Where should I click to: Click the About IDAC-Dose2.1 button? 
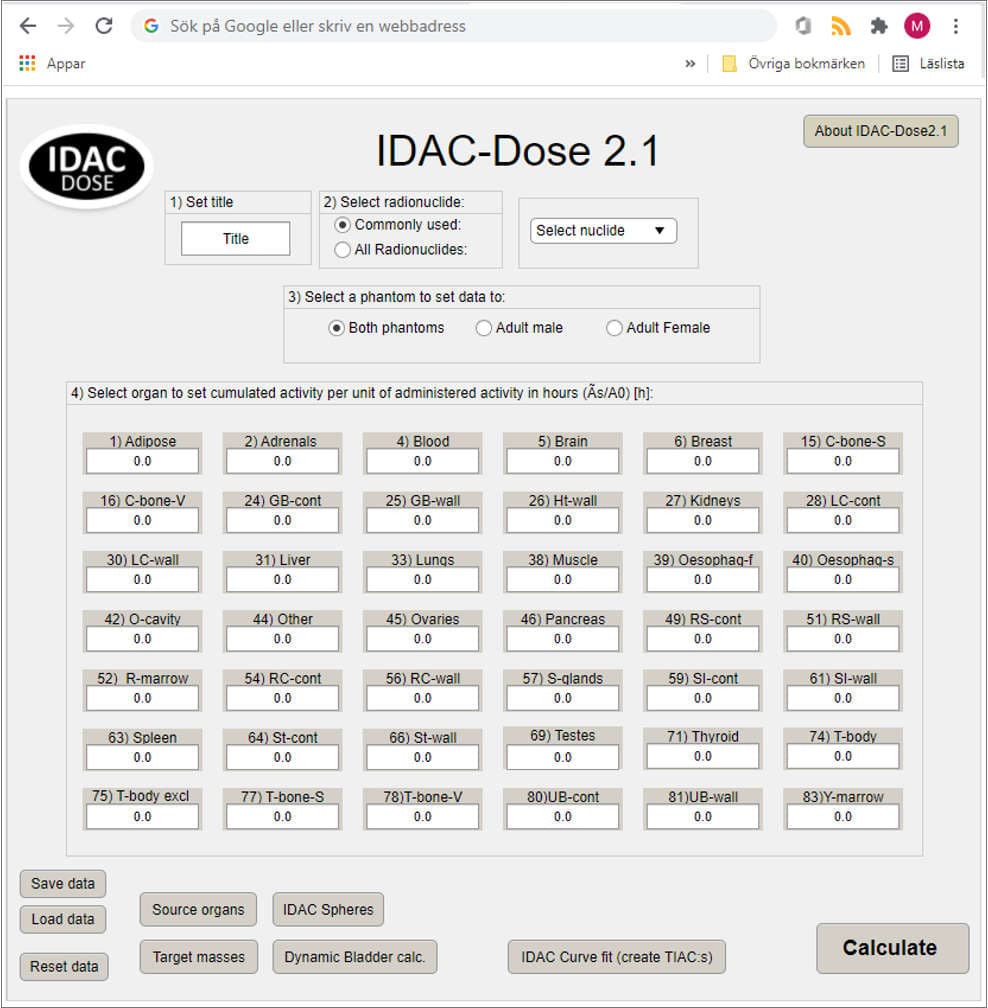coord(880,131)
